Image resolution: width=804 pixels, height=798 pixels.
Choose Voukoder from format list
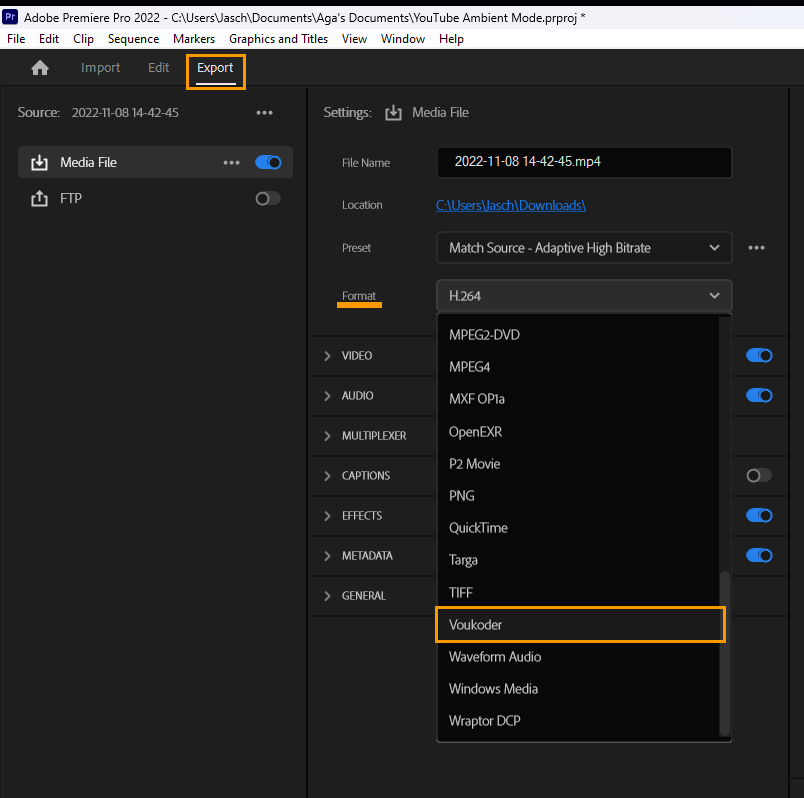[x=580, y=625]
